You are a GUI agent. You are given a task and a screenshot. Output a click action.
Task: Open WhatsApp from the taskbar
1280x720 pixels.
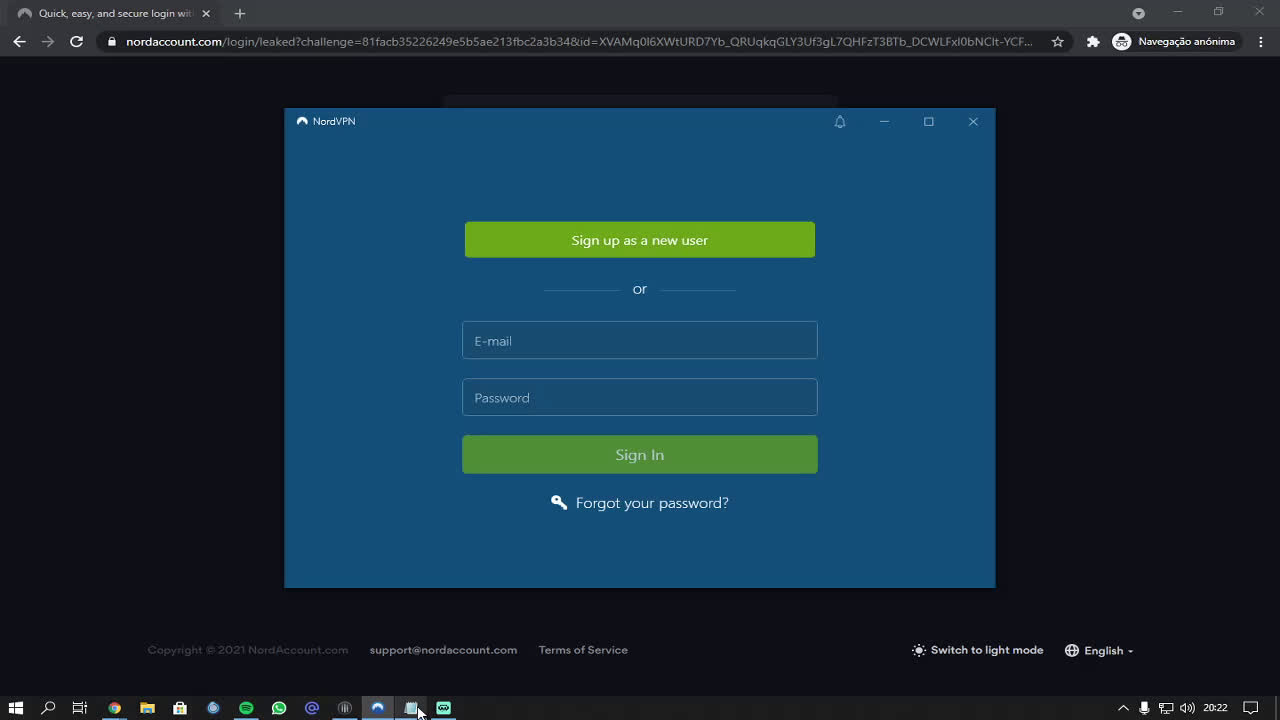tap(279, 708)
